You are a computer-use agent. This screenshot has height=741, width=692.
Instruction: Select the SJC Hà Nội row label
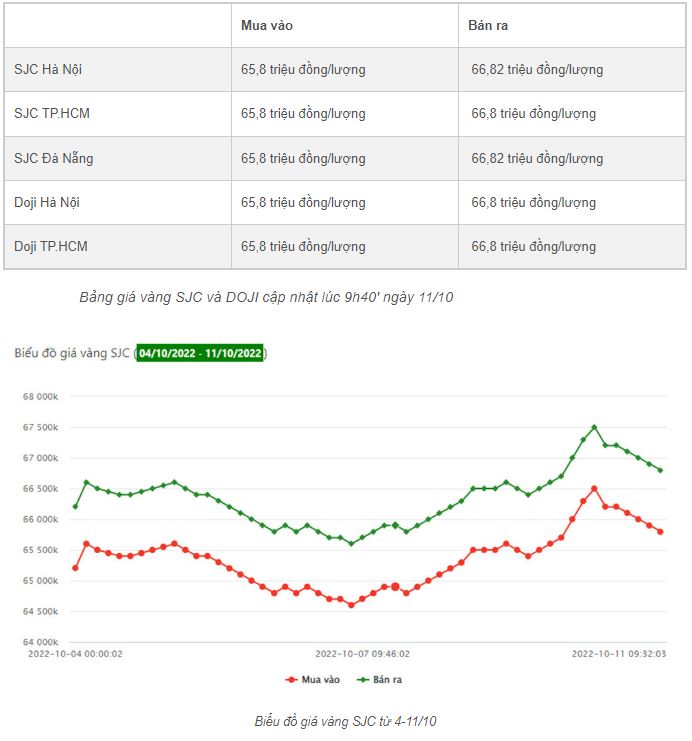click(48, 70)
